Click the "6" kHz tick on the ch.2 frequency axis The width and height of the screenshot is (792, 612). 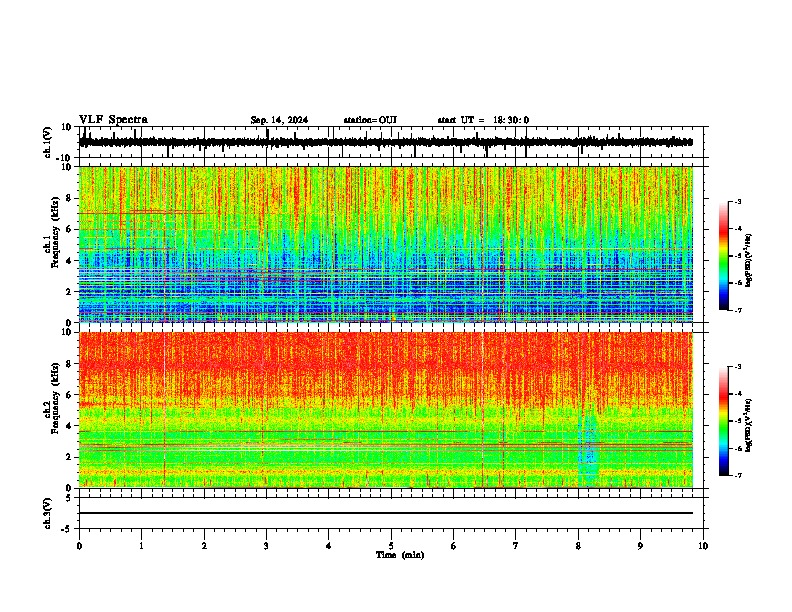tap(70, 394)
